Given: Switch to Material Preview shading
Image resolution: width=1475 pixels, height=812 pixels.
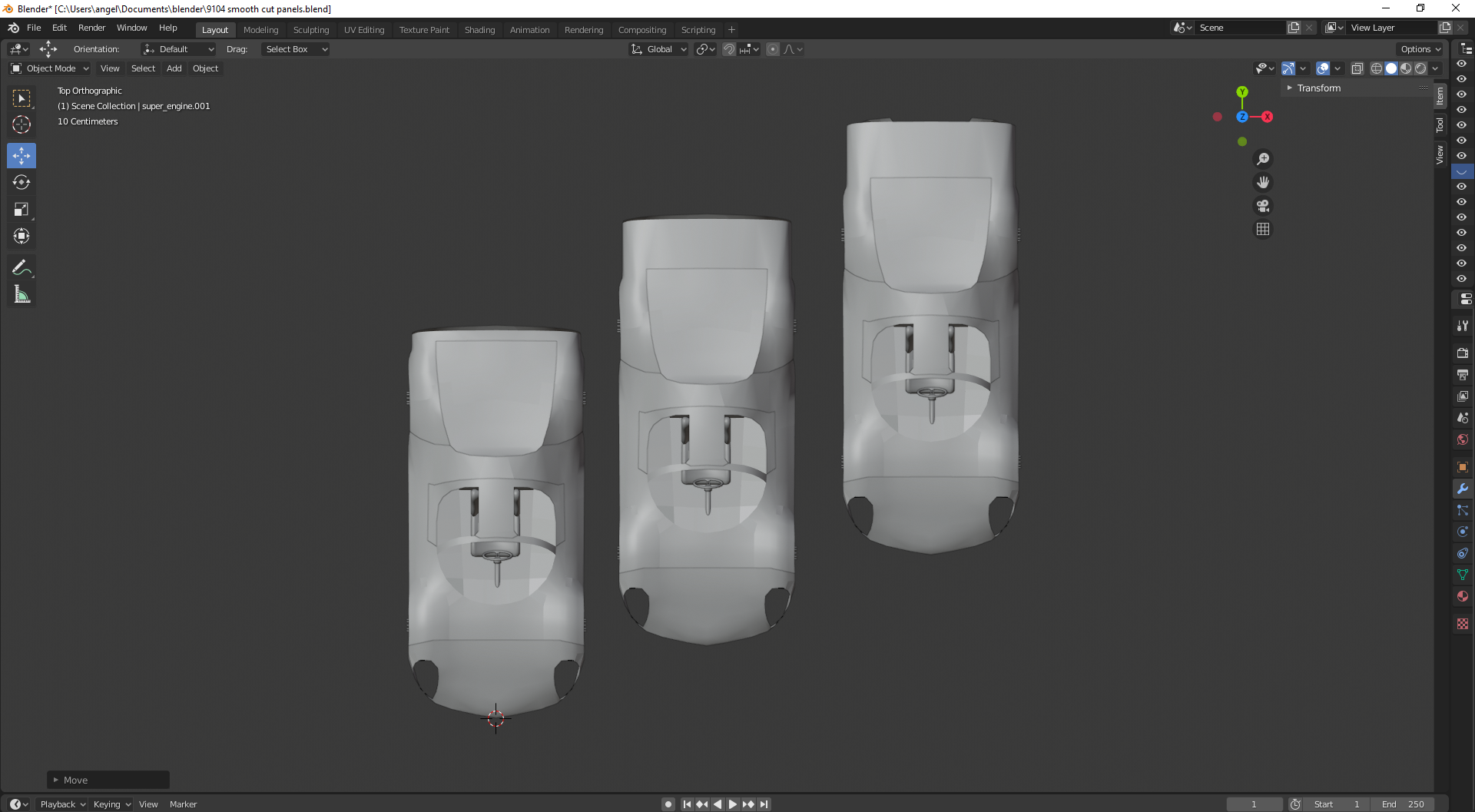Looking at the screenshot, I should tap(1406, 68).
